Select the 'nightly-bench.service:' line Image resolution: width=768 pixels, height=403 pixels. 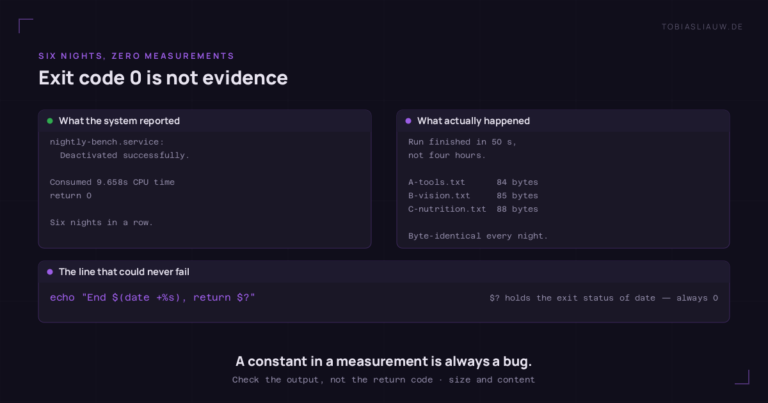tap(107, 142)
